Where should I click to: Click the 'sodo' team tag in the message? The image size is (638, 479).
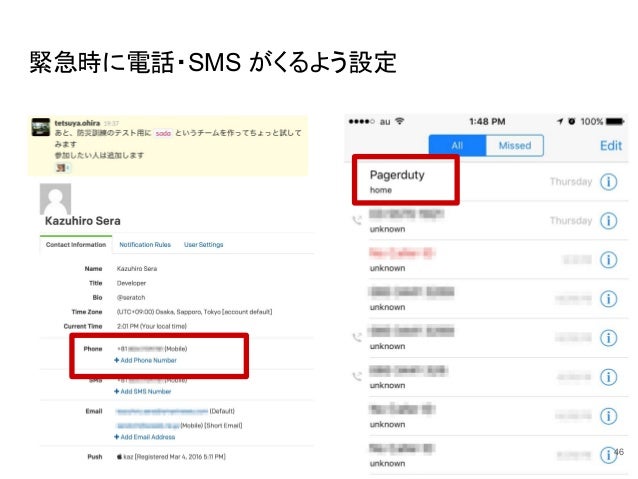tap(163, 133)
